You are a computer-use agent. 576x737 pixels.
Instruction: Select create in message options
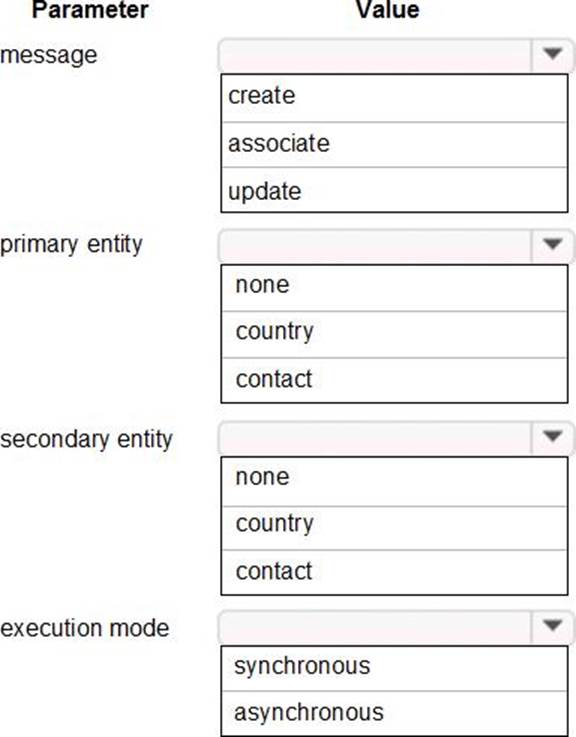pos(394,97)
